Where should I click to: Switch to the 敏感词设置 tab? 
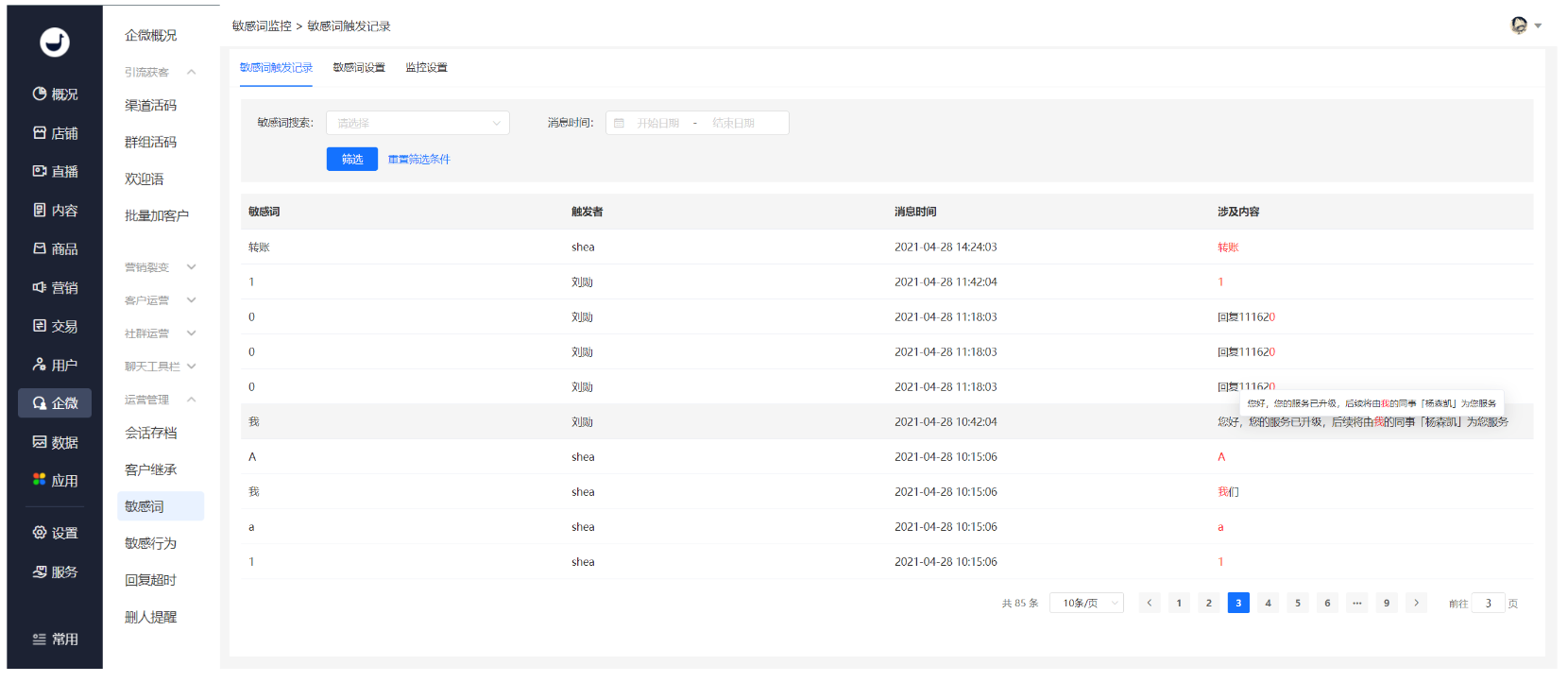(359, 68)
